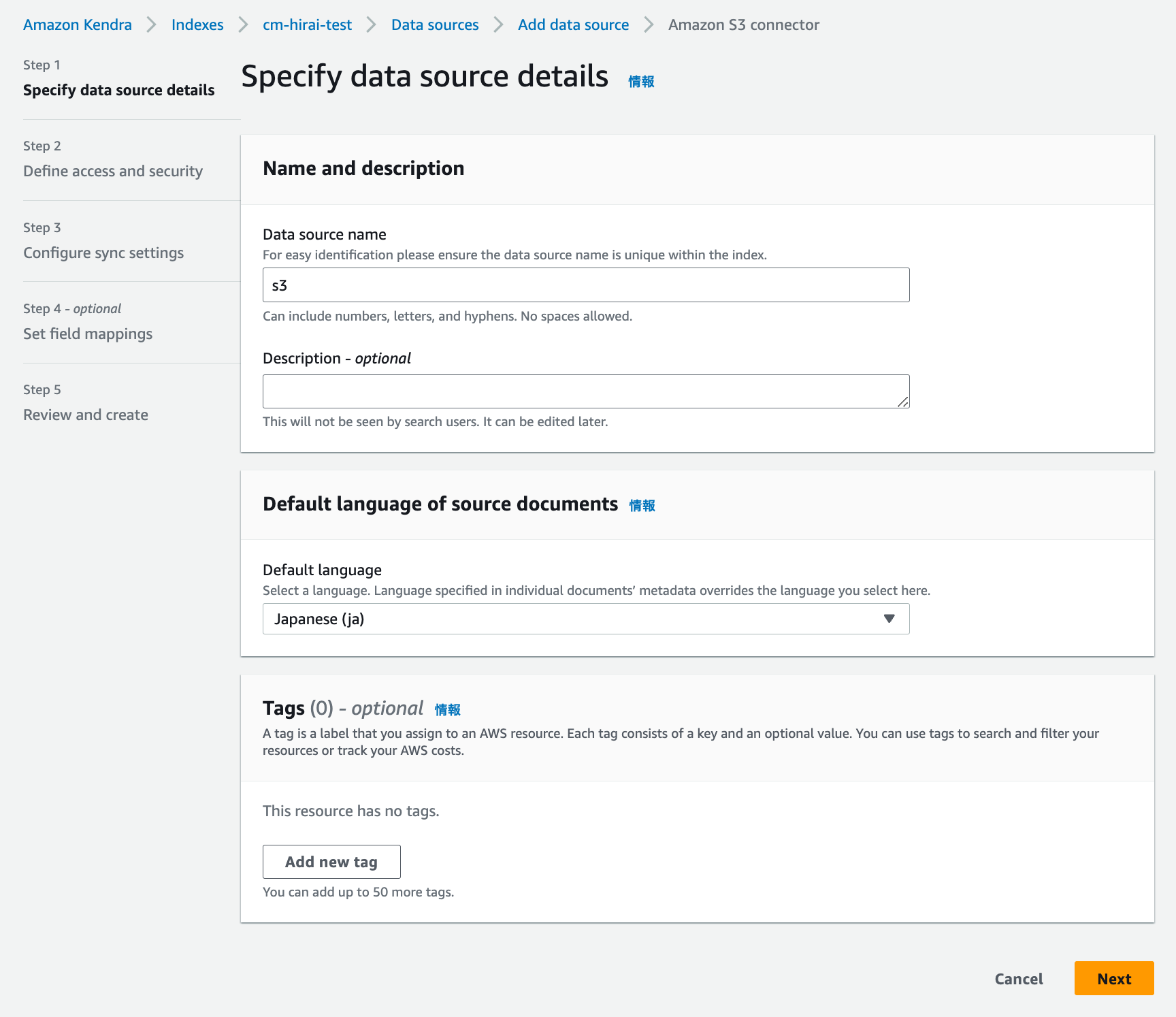Go to cm-hirai-test index breadcrumb

(307, 25)
